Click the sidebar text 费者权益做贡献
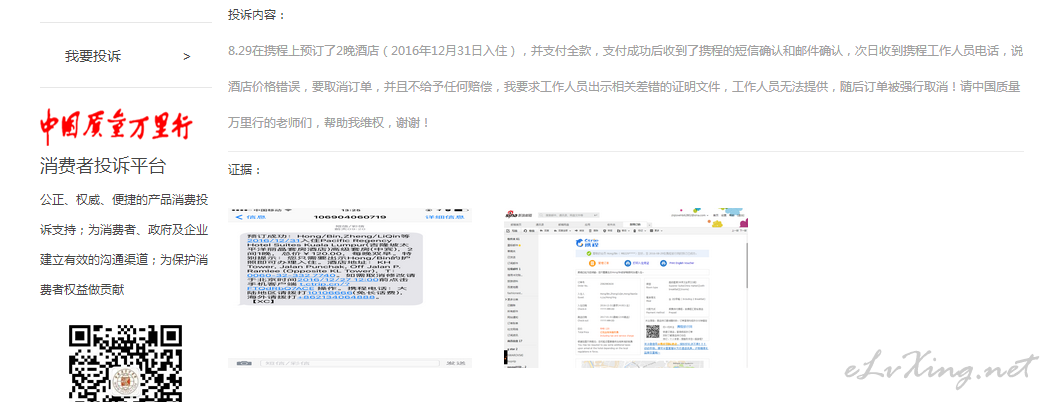The width and height of the screenshot is (1049, 402). click(x=82, y=290)
